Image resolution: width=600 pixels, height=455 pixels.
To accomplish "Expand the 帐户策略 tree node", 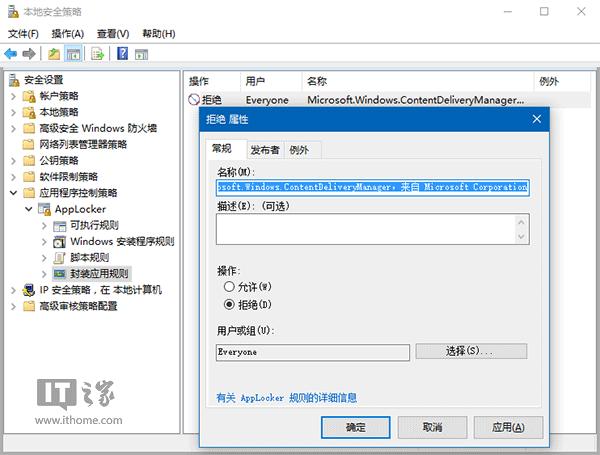I will 13,96.
